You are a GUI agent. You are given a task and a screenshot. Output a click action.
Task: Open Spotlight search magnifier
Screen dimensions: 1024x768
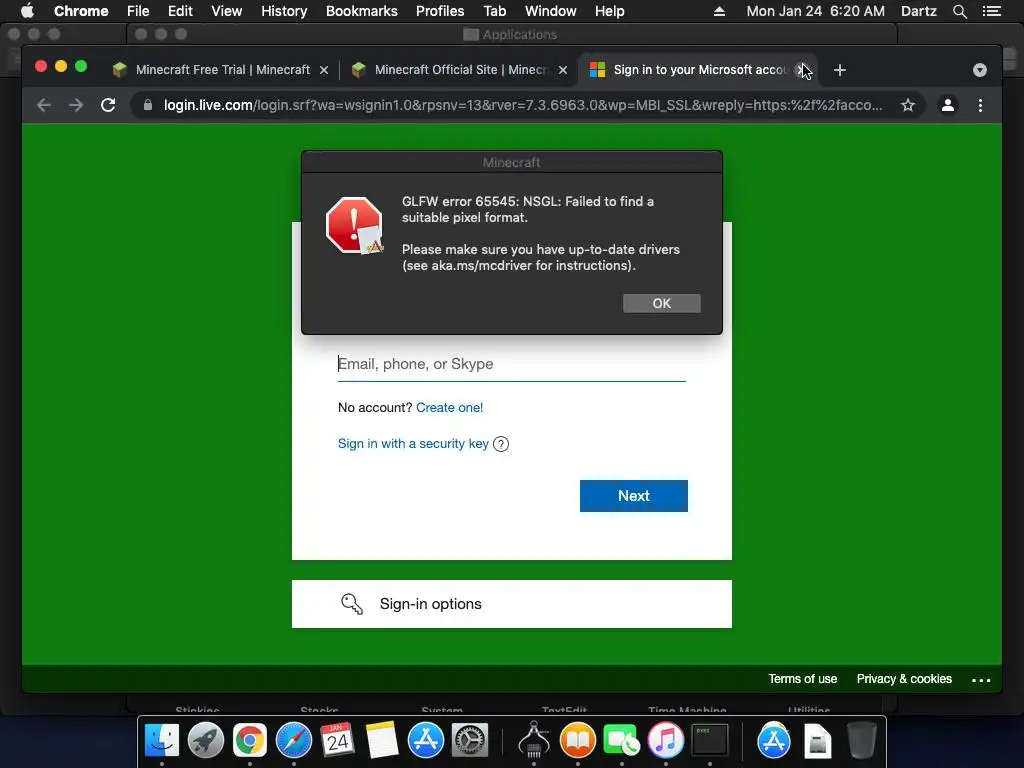959,11
